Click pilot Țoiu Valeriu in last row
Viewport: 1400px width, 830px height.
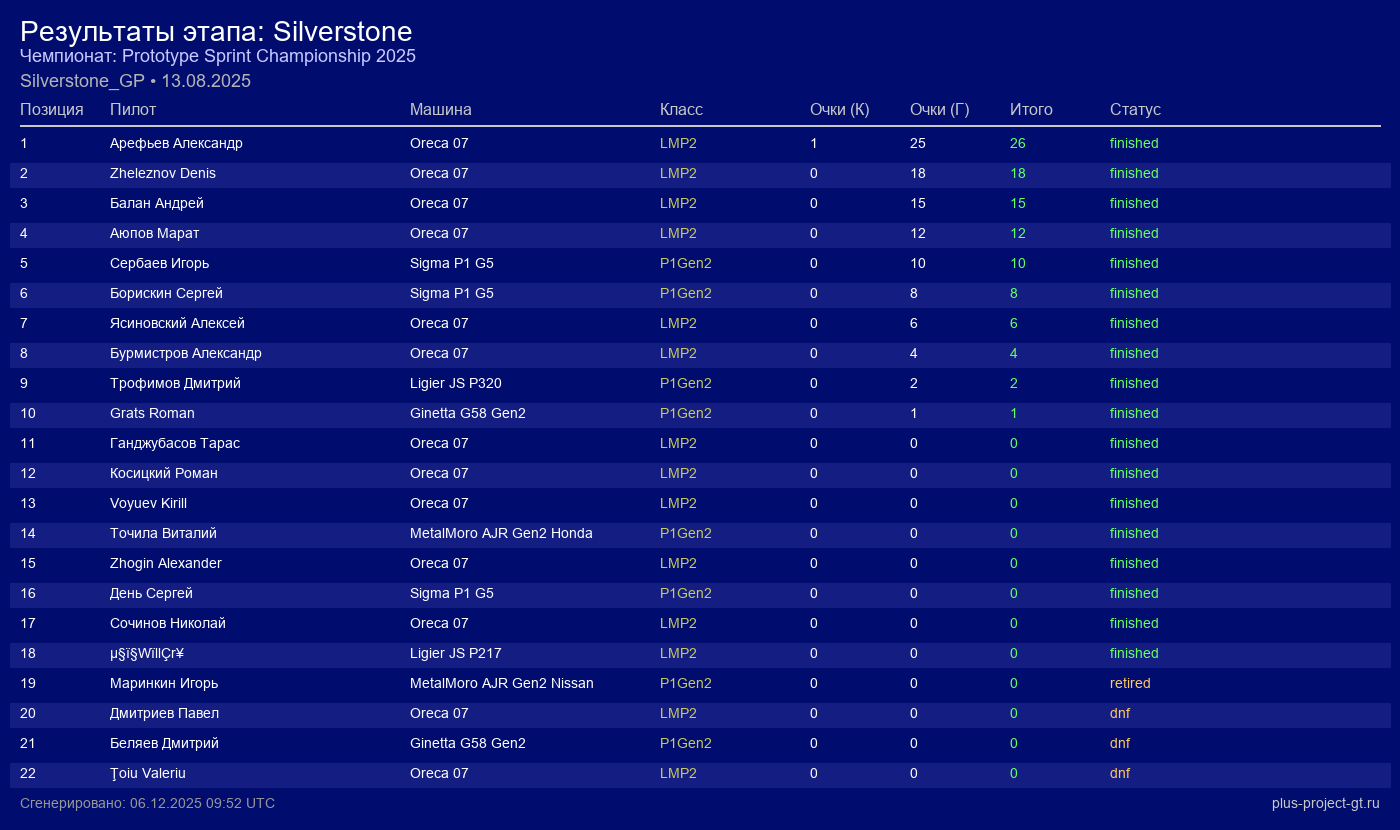[x=148, y=773]
